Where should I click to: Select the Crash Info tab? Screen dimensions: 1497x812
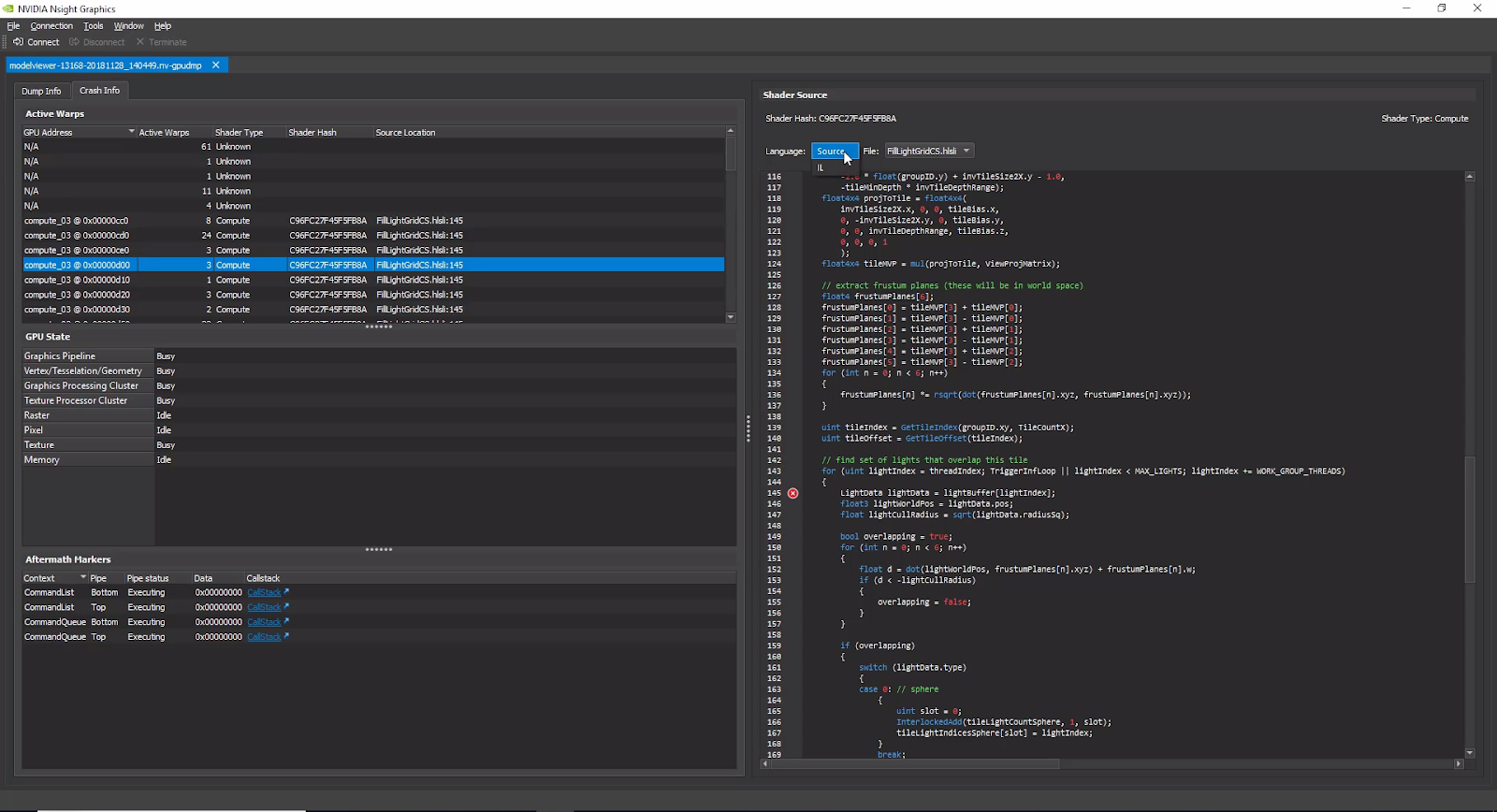tap(99, 90)
